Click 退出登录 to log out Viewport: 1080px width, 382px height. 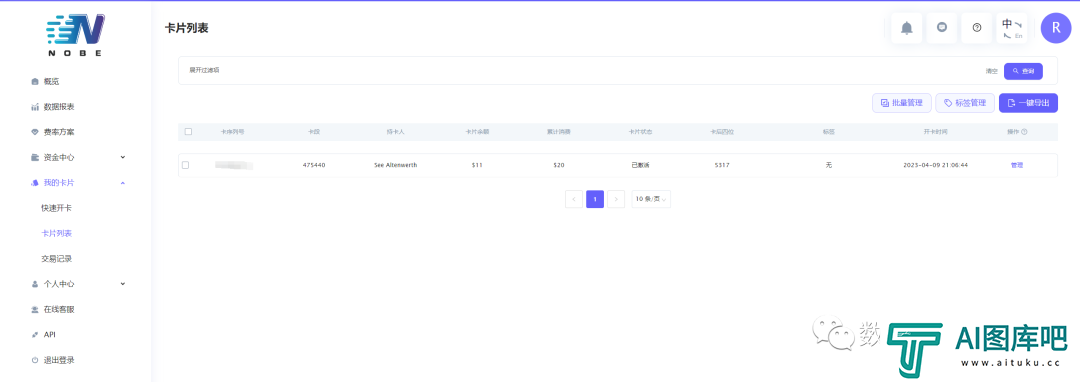59,360
